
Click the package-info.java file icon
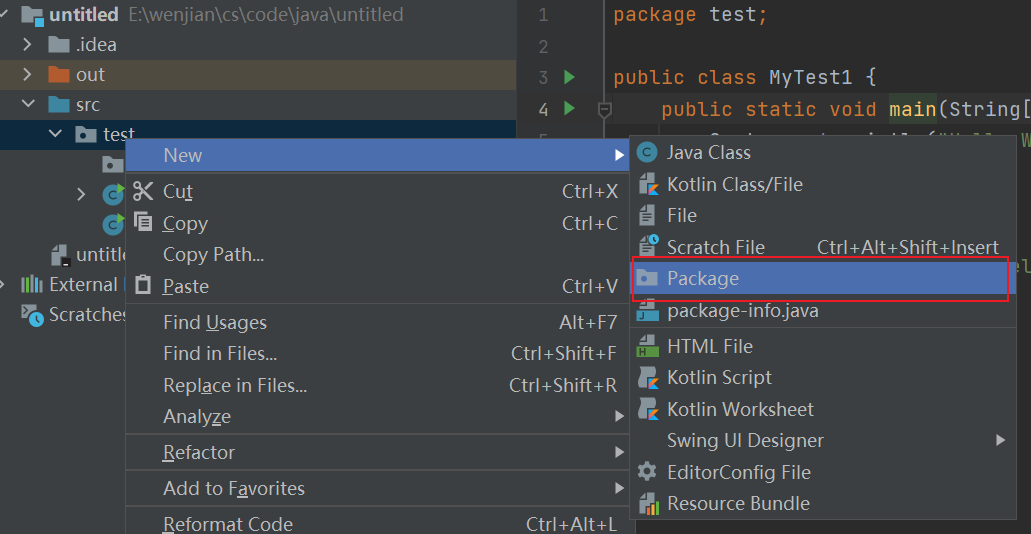pos(648,310)
